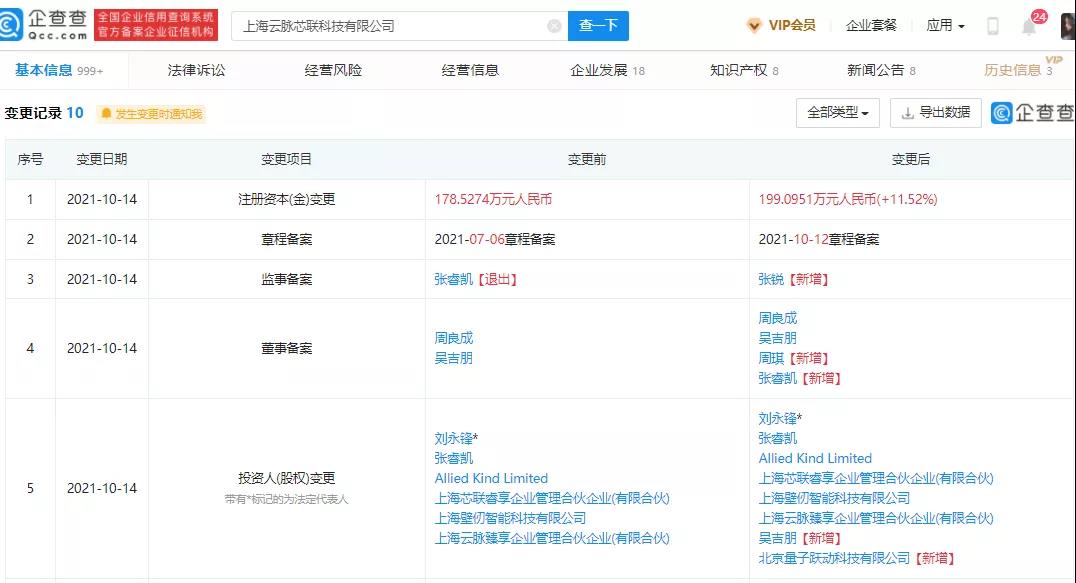This screenshot has width=1076, height=583.
Task: Click the 变更后 column header
Action: pyautogui.click(x=911, y=159)
